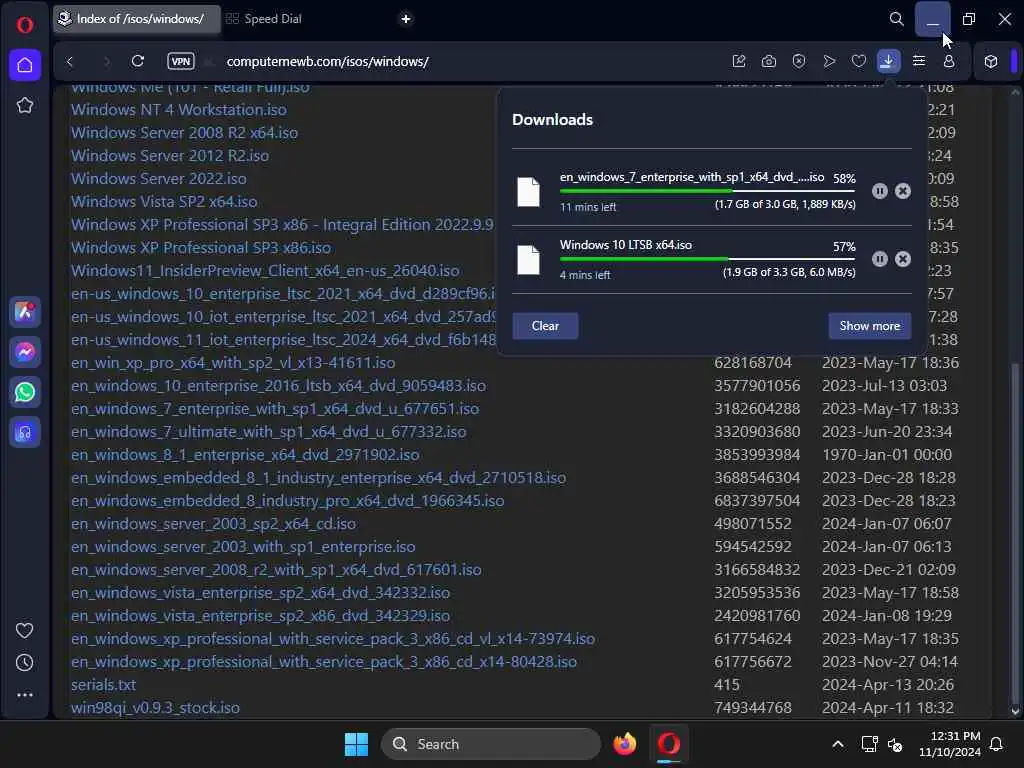1024x768 pixels.
Task: Open Windows11_InsiderPreview_Client_x64 iso link
Action: pos(265,270)
